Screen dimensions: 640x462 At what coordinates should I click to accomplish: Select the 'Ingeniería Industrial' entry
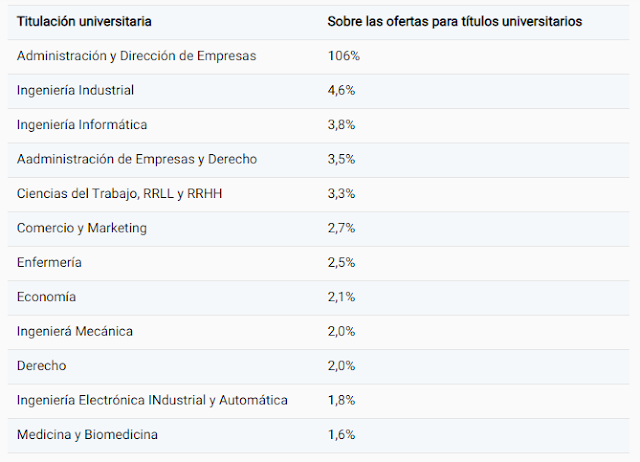pyautogui.click(x=75, y=90)
